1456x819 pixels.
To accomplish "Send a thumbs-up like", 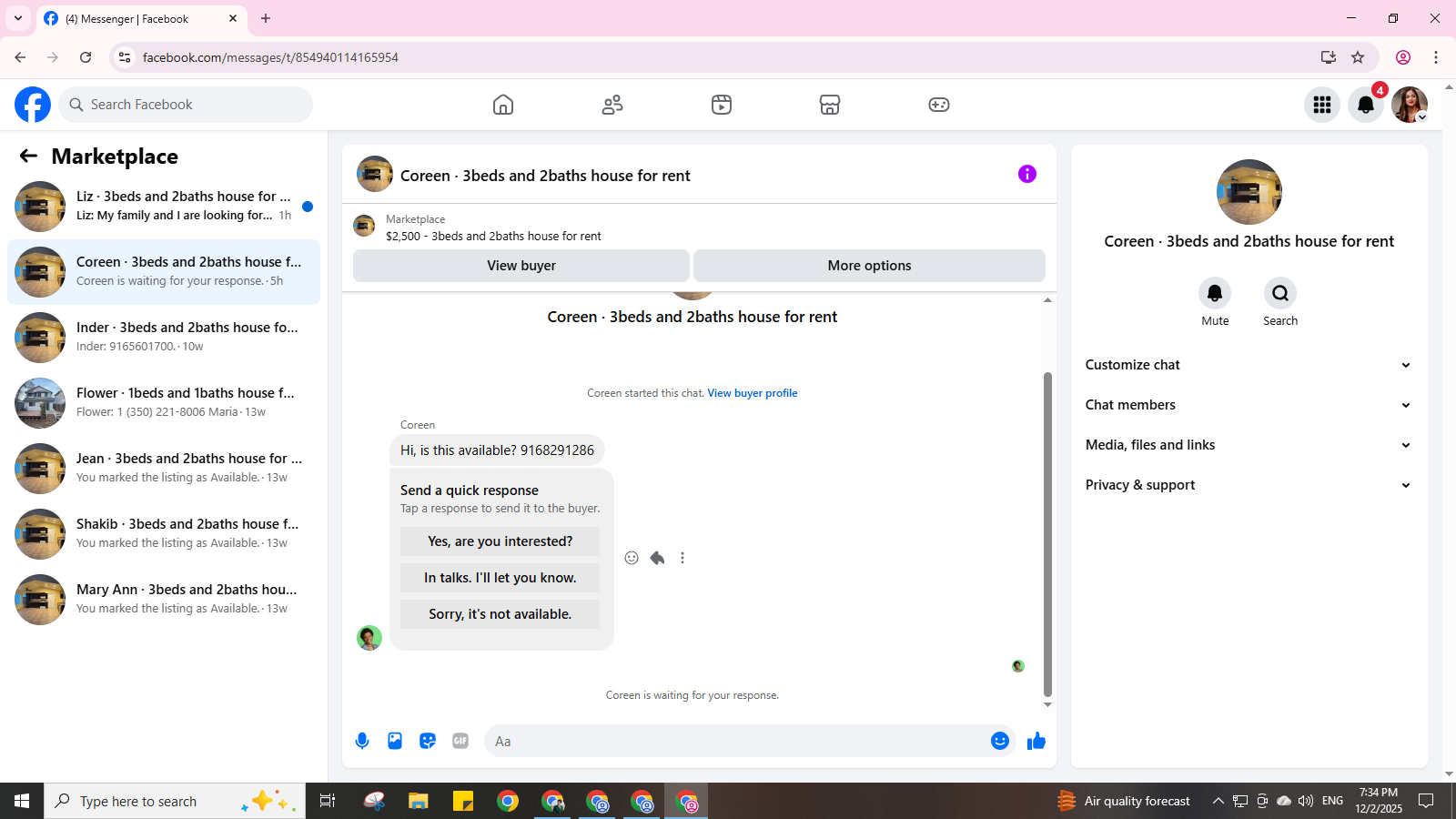I will [x=1036, y=741].
